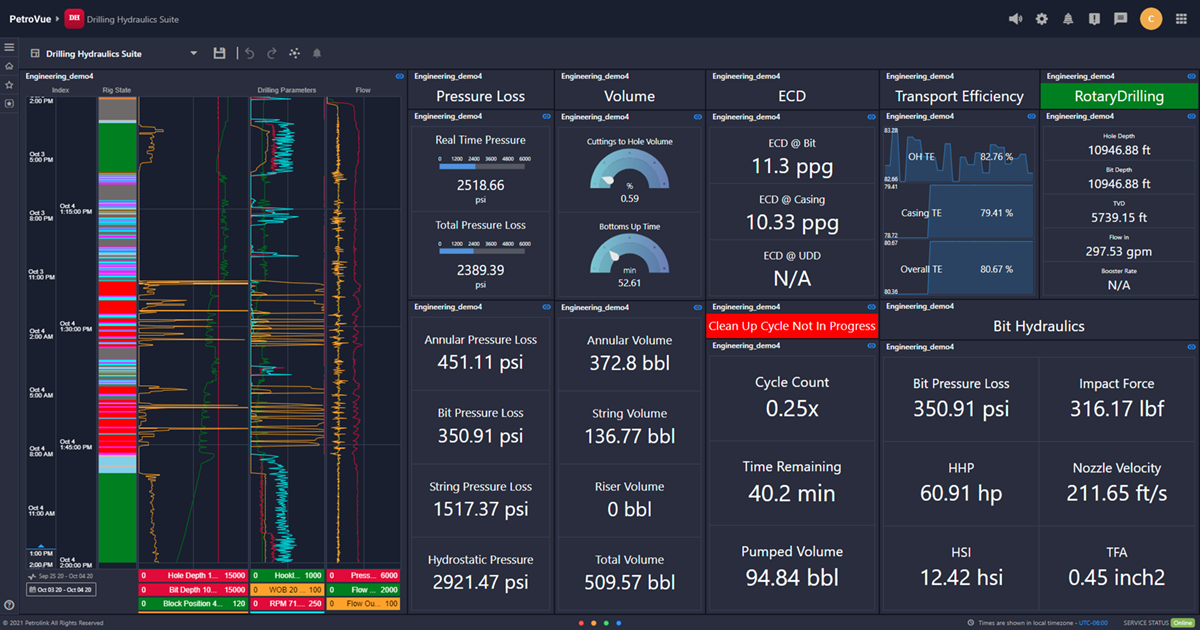Toggle the Flow Out curve visibility
This screenshot has height=630, width=1200.
363,603
